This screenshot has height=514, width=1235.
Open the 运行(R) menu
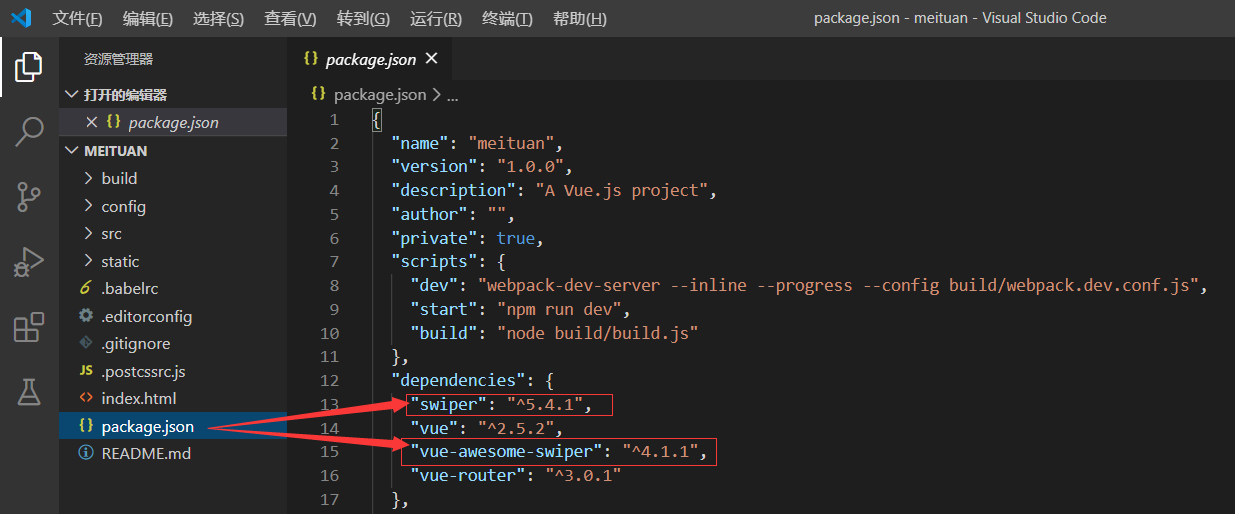tap(436, 19)
